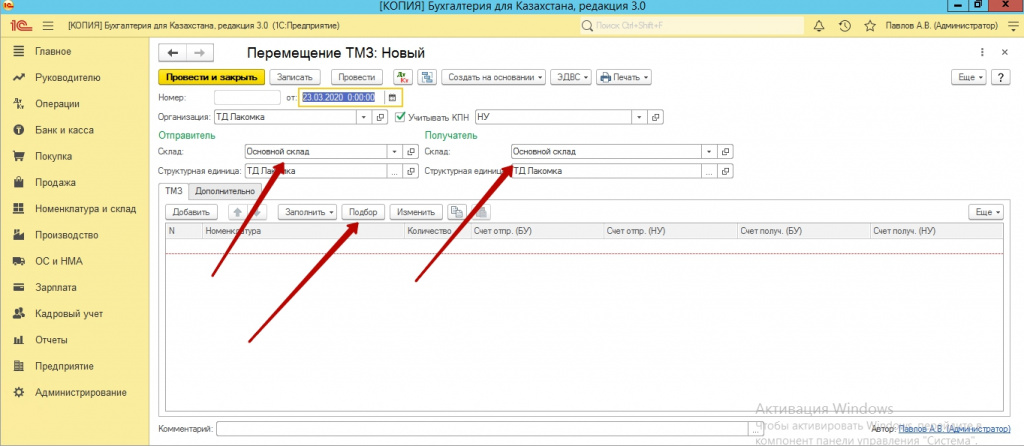Open Заполнить dropdown
Image resolution: width=1024 pixels, height=446 pixels.
[x=308, y=212]
